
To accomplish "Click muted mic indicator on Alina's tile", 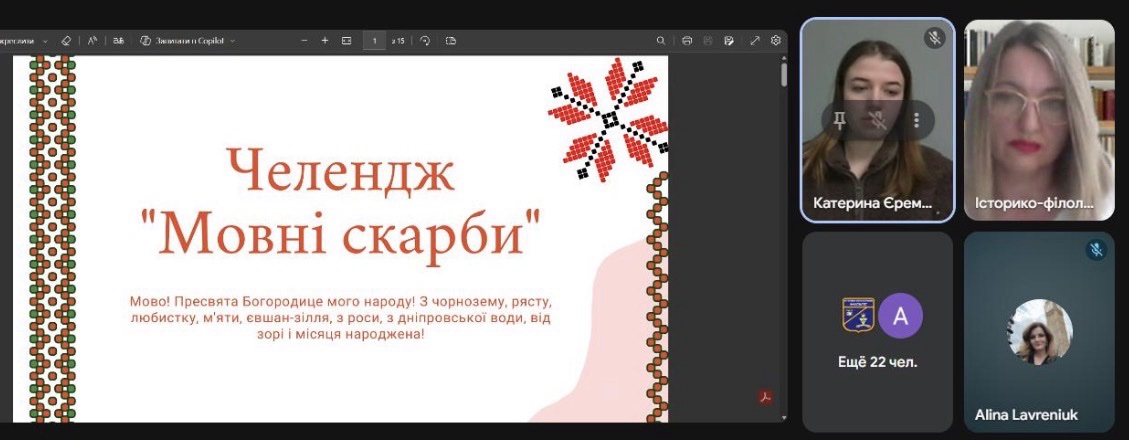I will click(x=1097, y=250).
